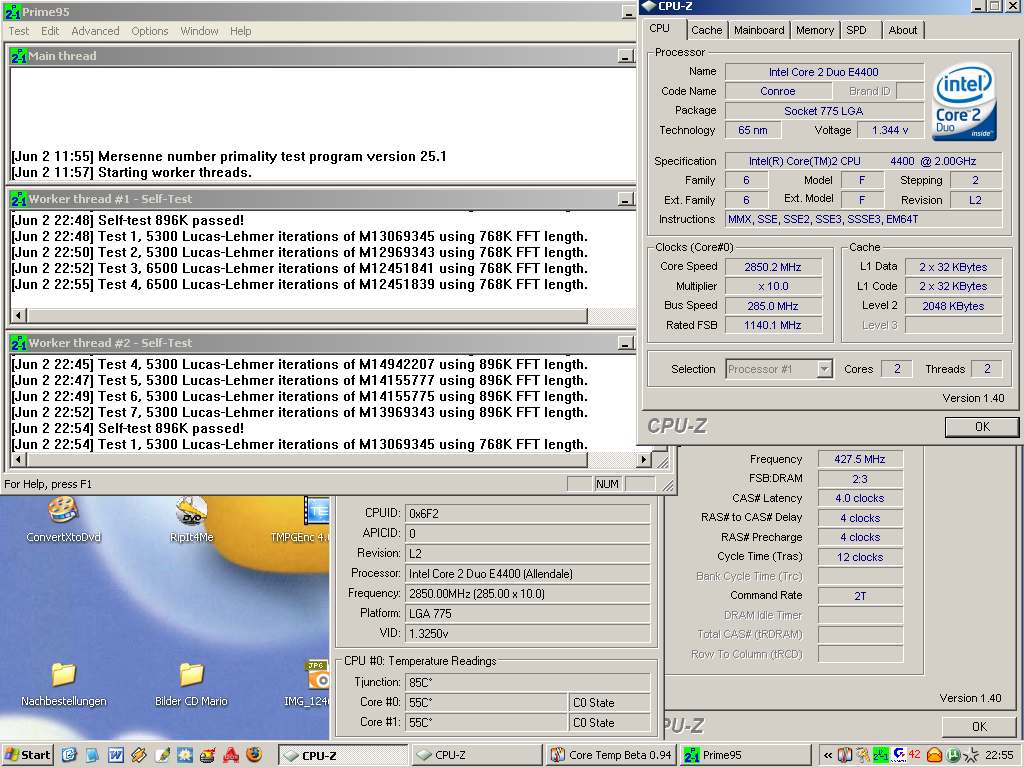Image resolution: width=1024 pixels, height=768 pixels.
Task: Open the Nachbestellungen folder on the desktop
Action: tap(63, 684)
